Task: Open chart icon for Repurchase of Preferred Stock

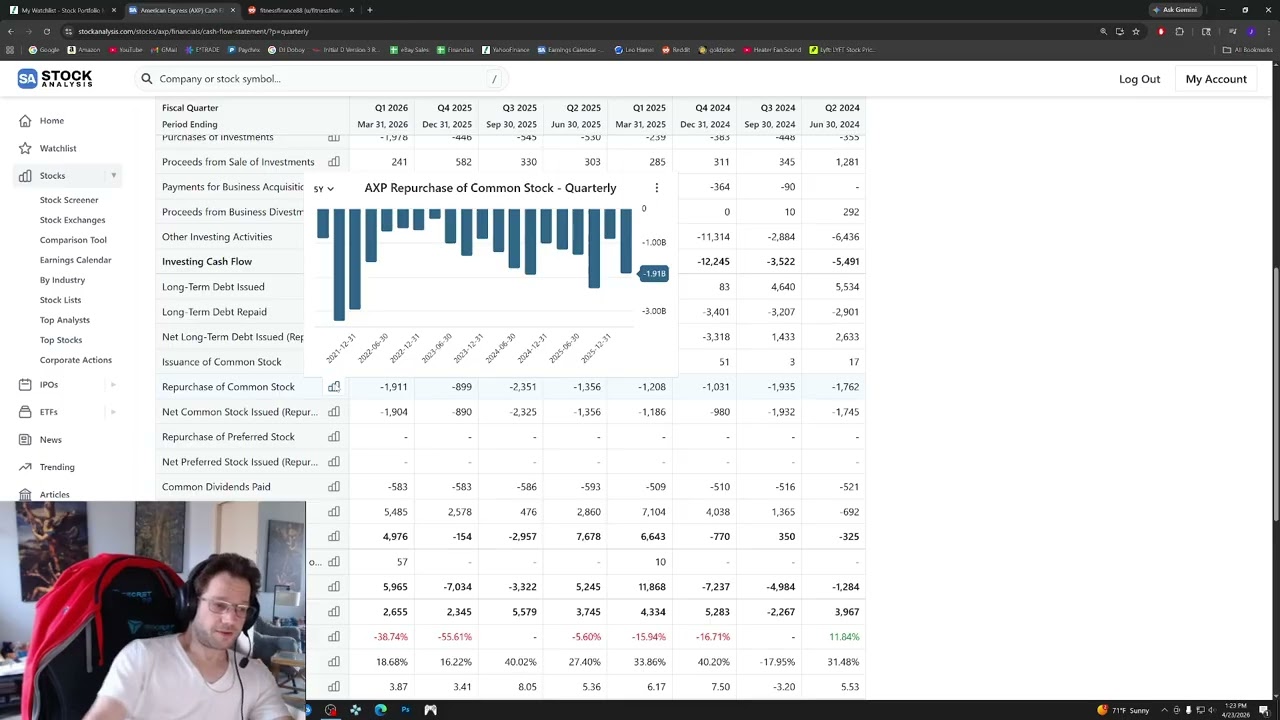Action: (334, 437)
